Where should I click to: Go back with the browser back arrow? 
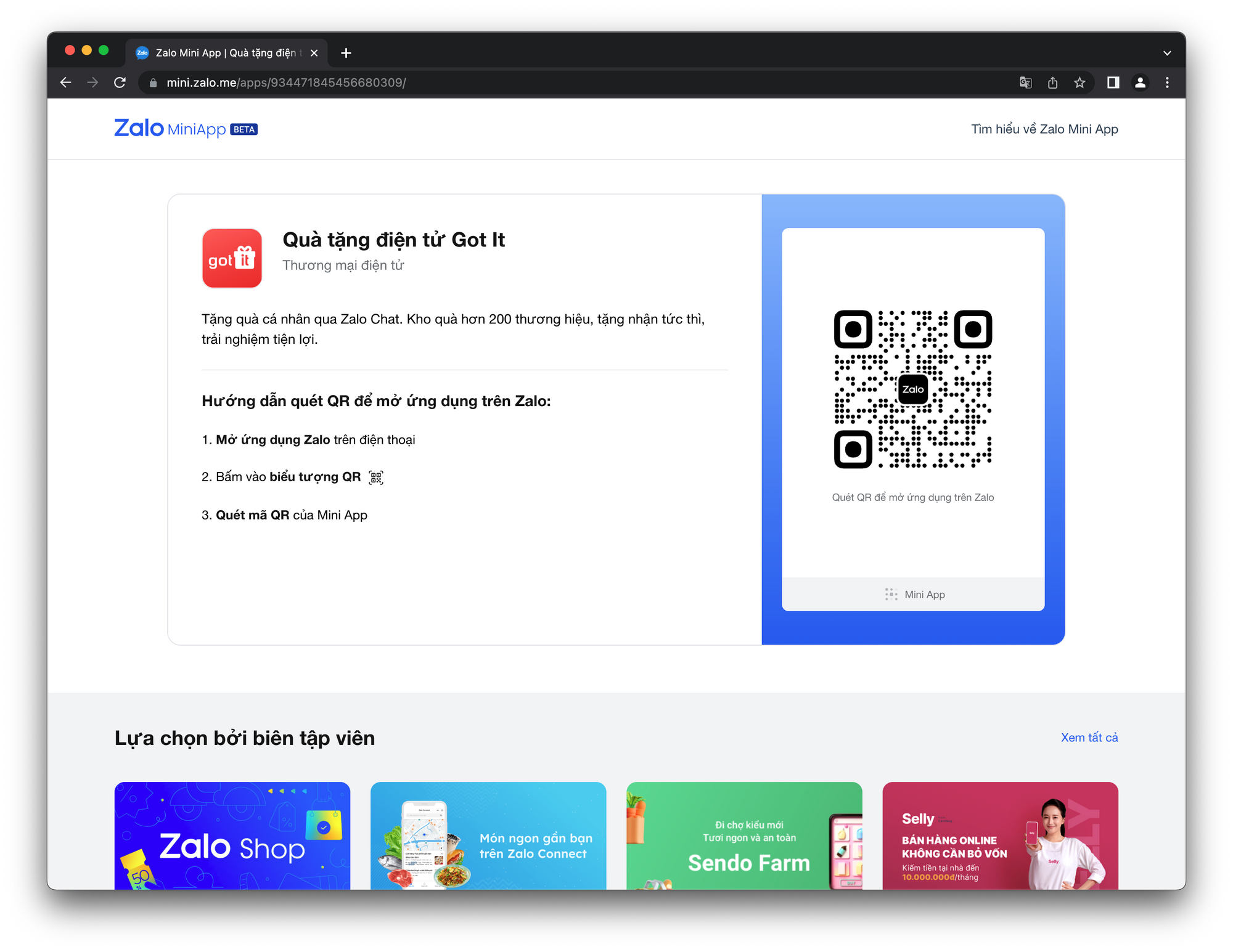(x=66, y=83)
